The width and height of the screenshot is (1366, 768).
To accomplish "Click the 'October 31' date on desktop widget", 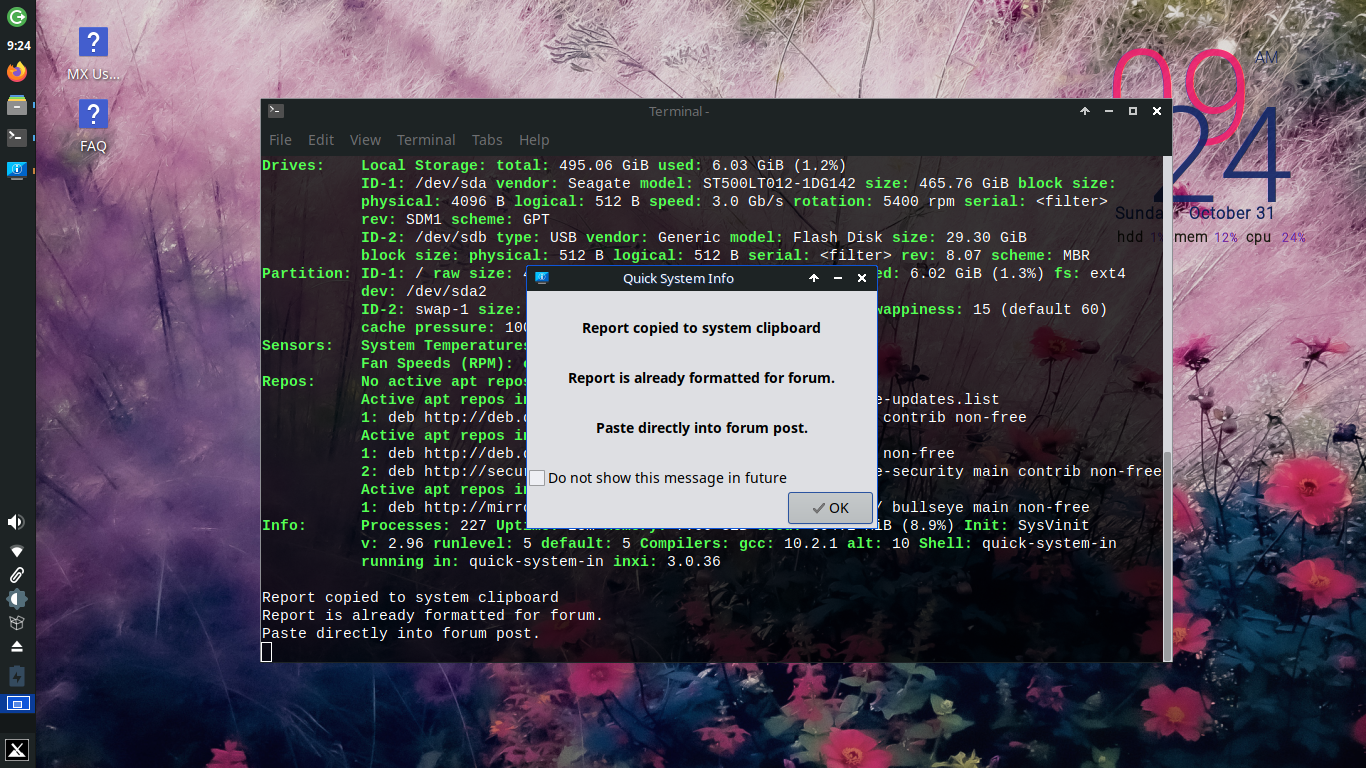I will [x=1232, y=213].
